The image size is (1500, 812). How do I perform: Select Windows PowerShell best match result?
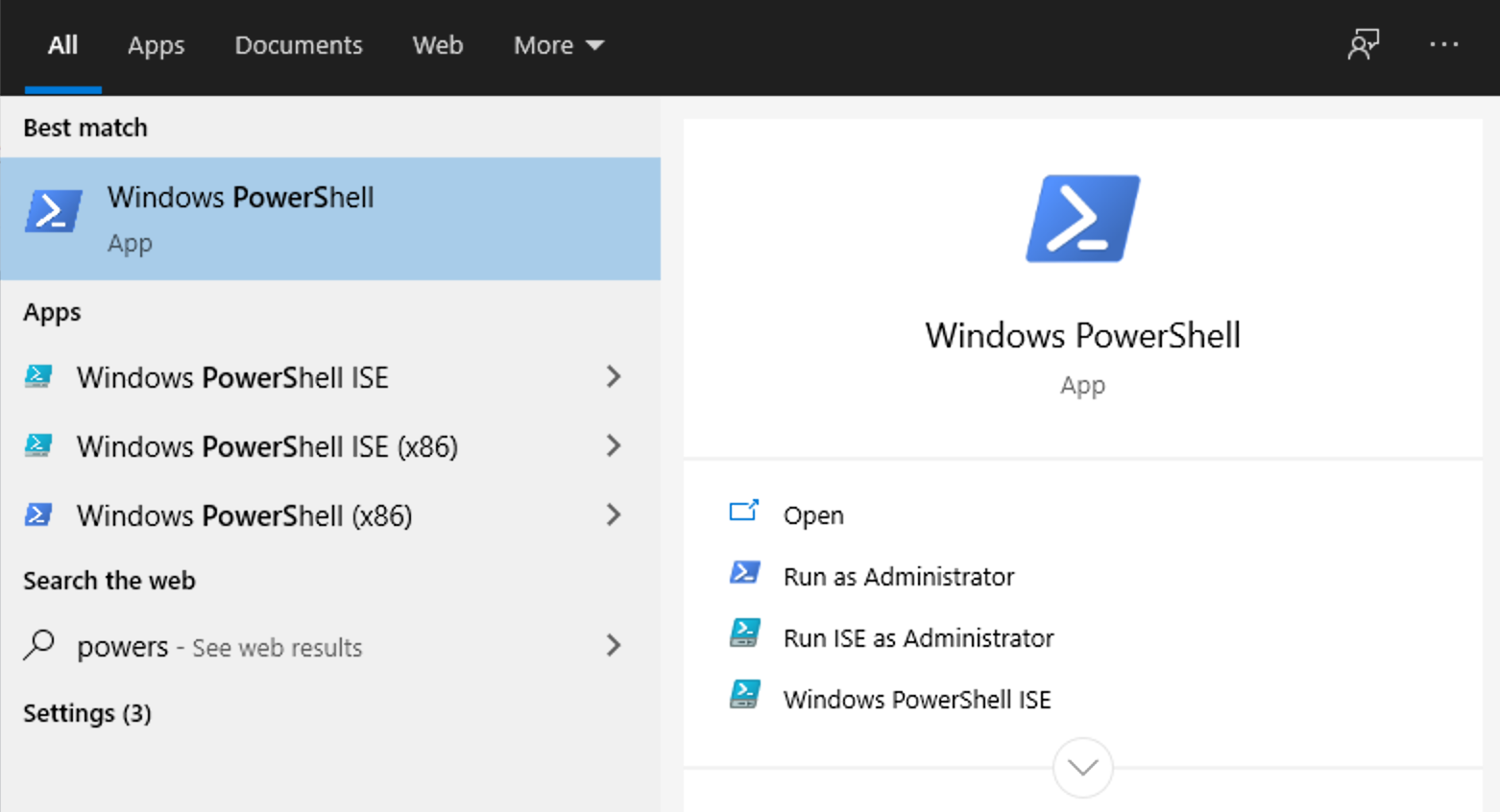tap(330, 219)
